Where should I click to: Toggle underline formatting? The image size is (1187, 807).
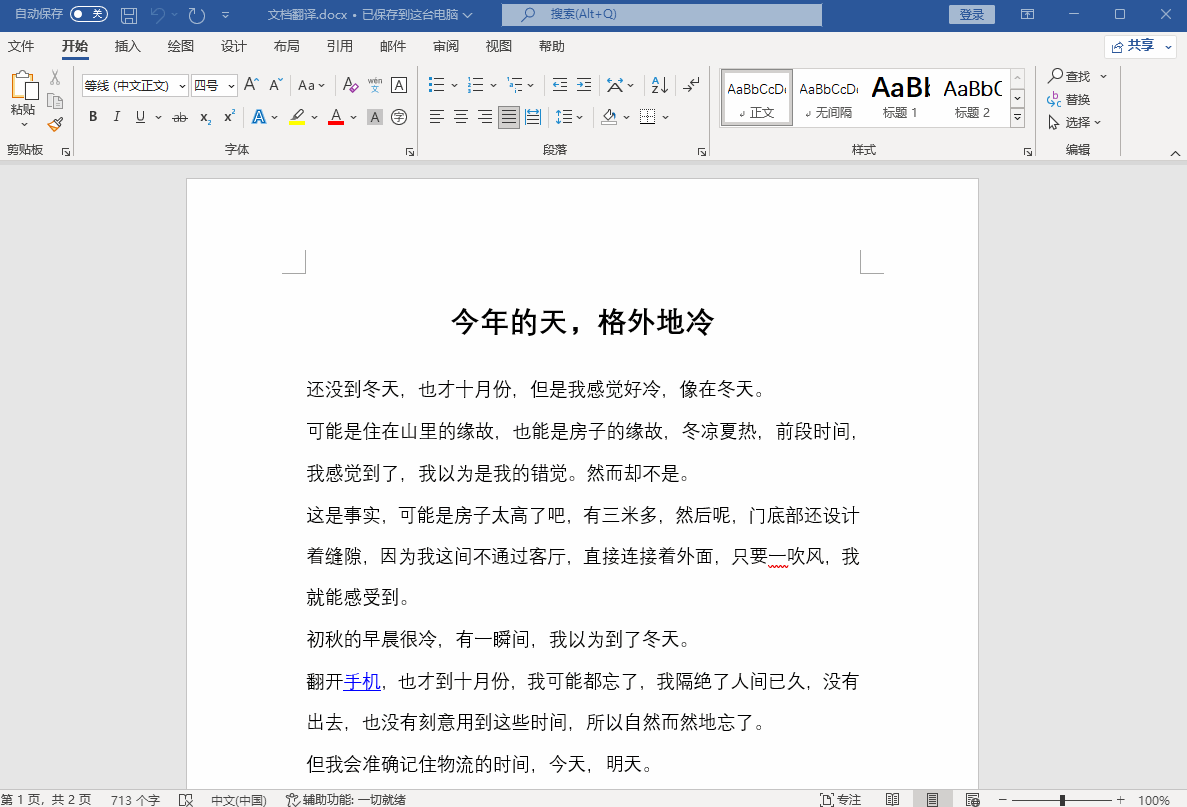tap(140, 117)
